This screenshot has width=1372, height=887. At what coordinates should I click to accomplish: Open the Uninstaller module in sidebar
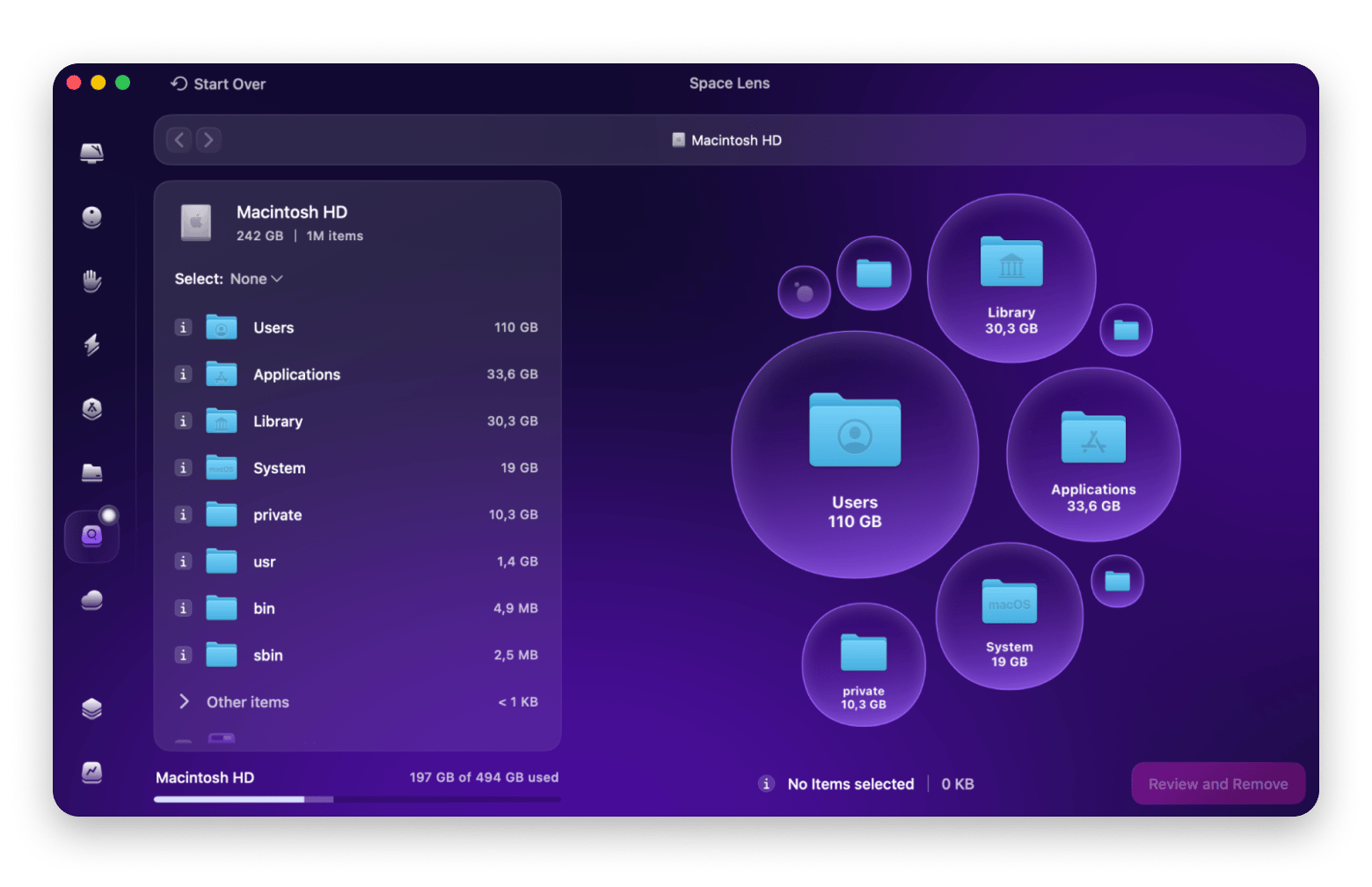click(x=91, y=408)
